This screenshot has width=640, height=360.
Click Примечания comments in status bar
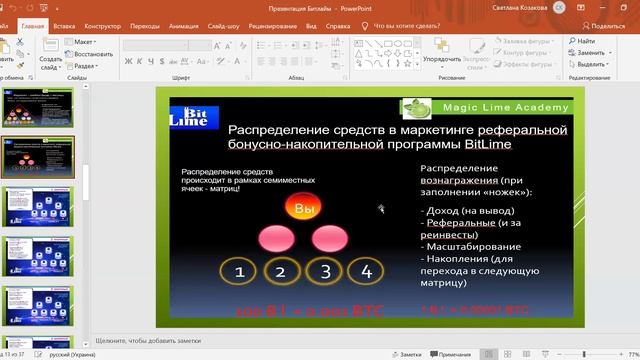[450, 355]
